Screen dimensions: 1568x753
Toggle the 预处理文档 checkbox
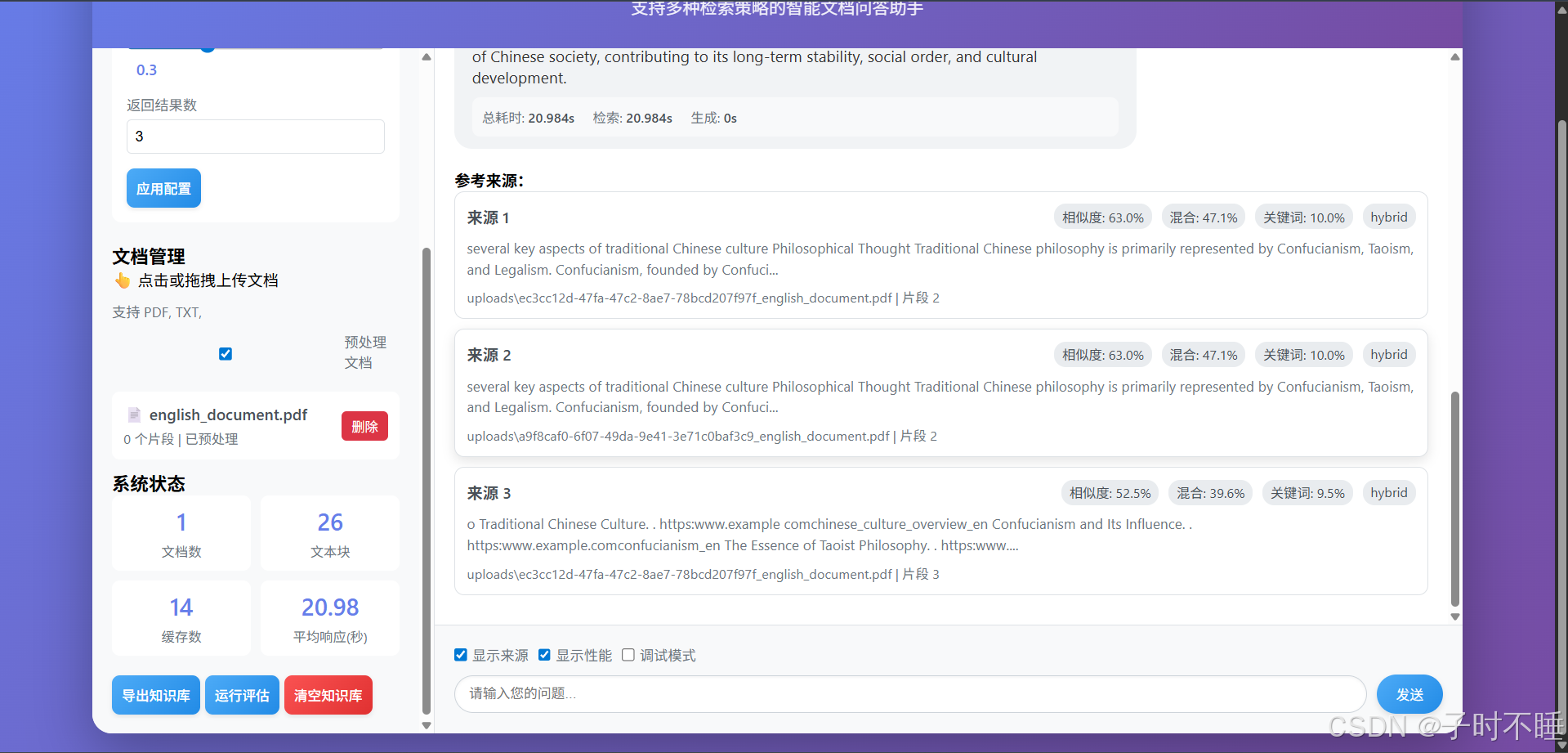[226, 353]
